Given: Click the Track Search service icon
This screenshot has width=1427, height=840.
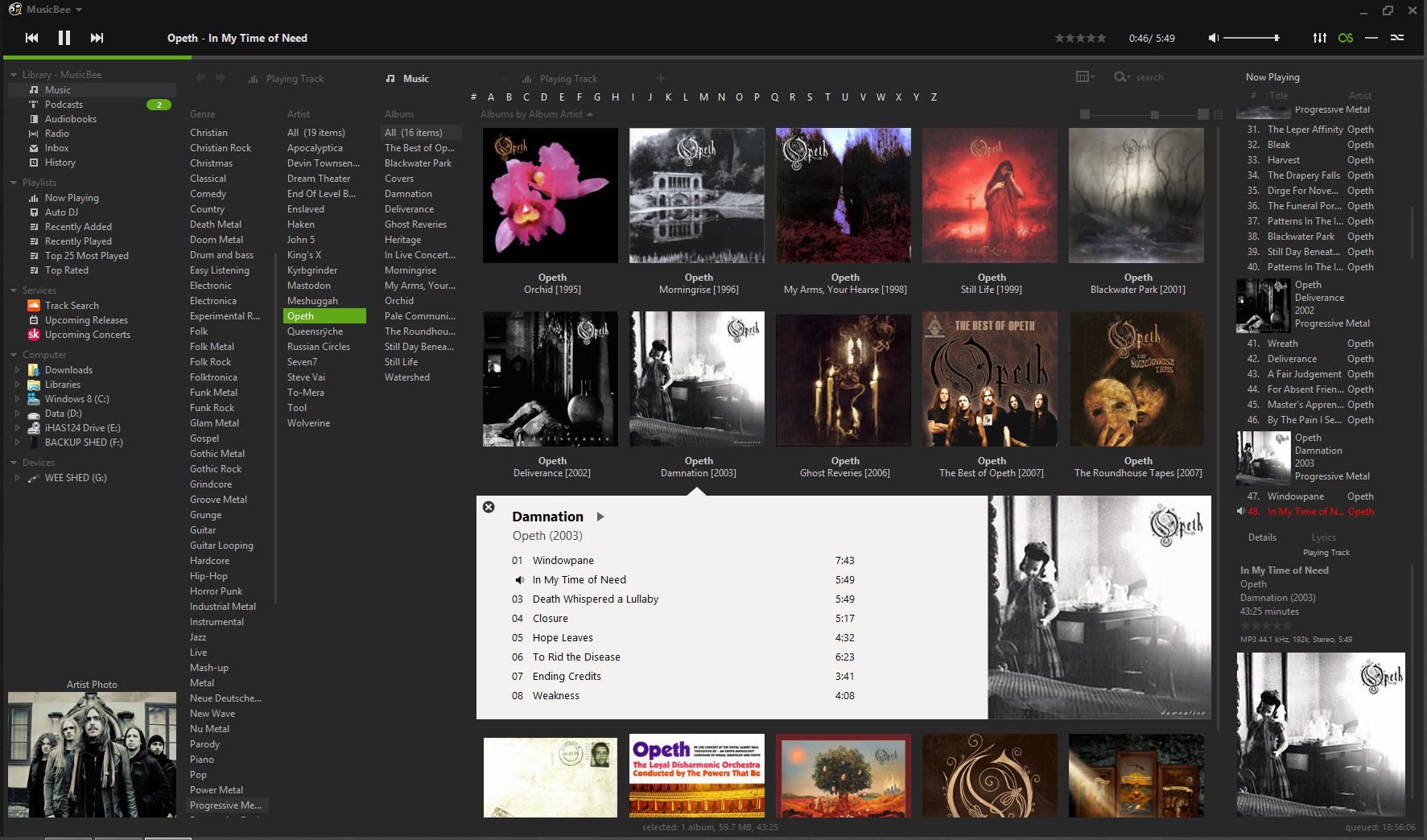Looking at the screenshot, I should [x=34, y=306].
